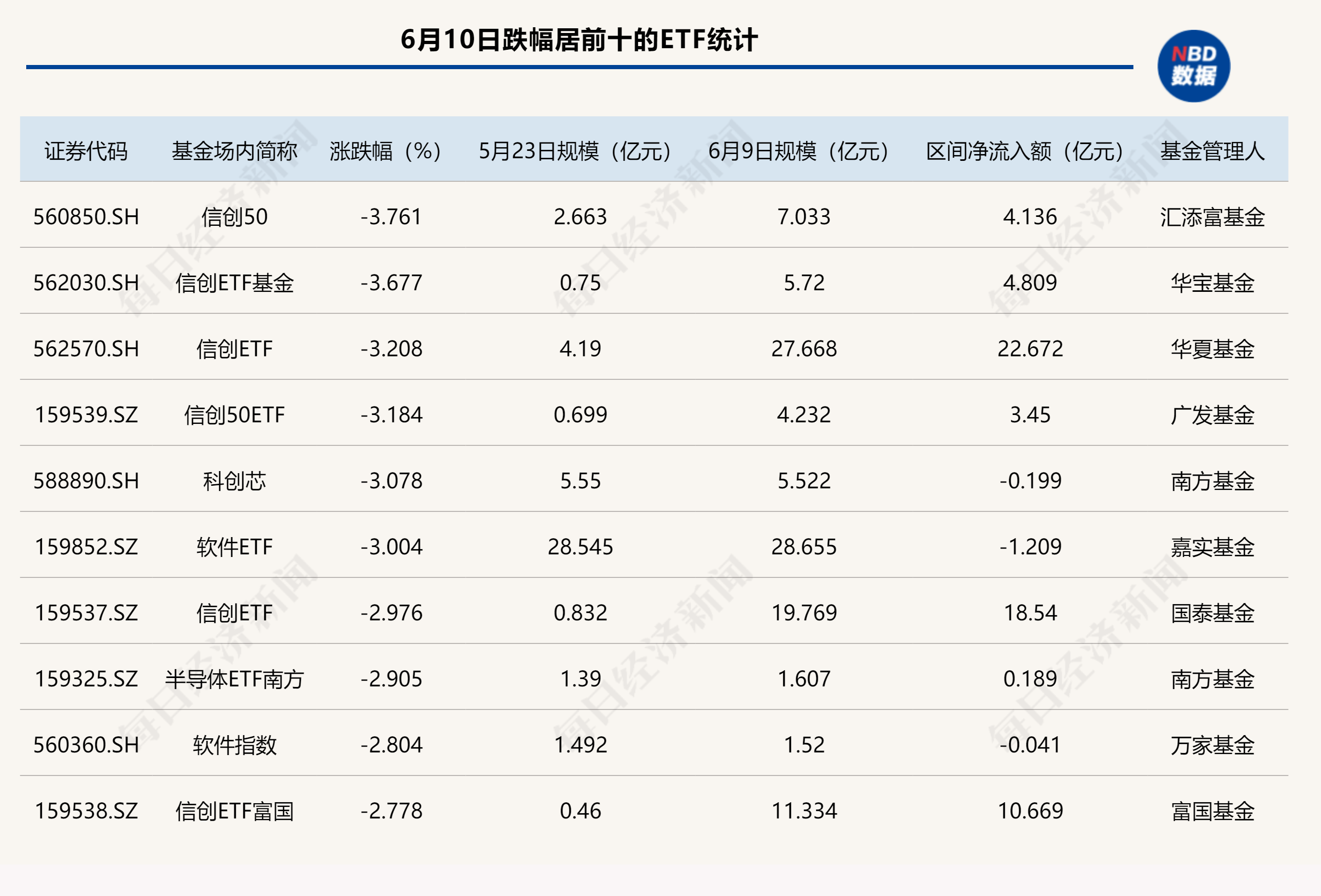This screenshot has height=896, width=1321.
Task: Select the 22.672 net inflow value
Action: click(1030, 349)
